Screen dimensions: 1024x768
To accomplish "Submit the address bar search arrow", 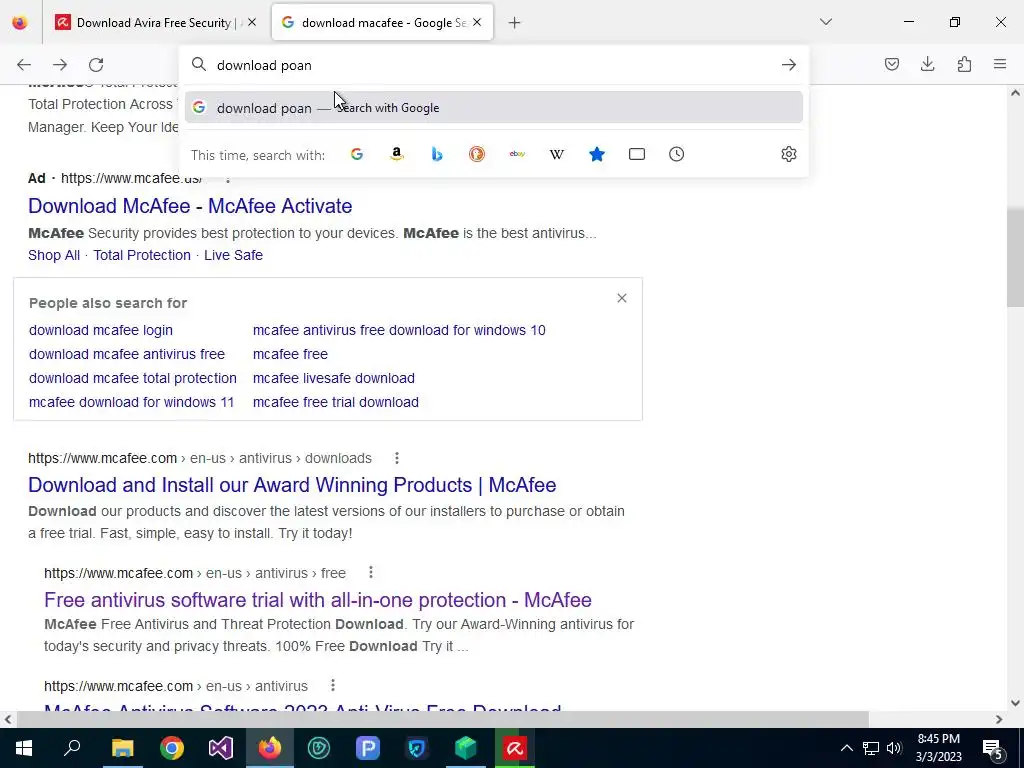I will click(x=789, y=65).
